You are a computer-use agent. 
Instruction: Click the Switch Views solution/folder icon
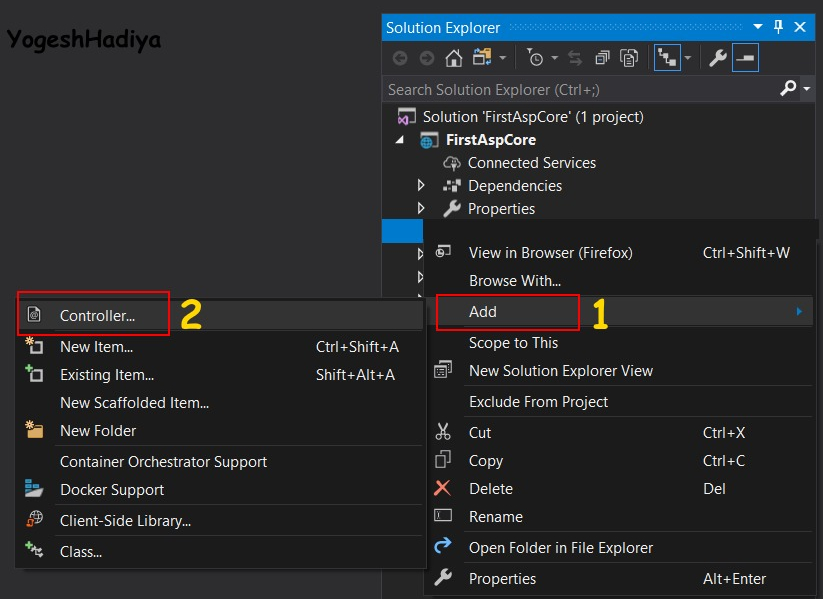pos(484,58)
